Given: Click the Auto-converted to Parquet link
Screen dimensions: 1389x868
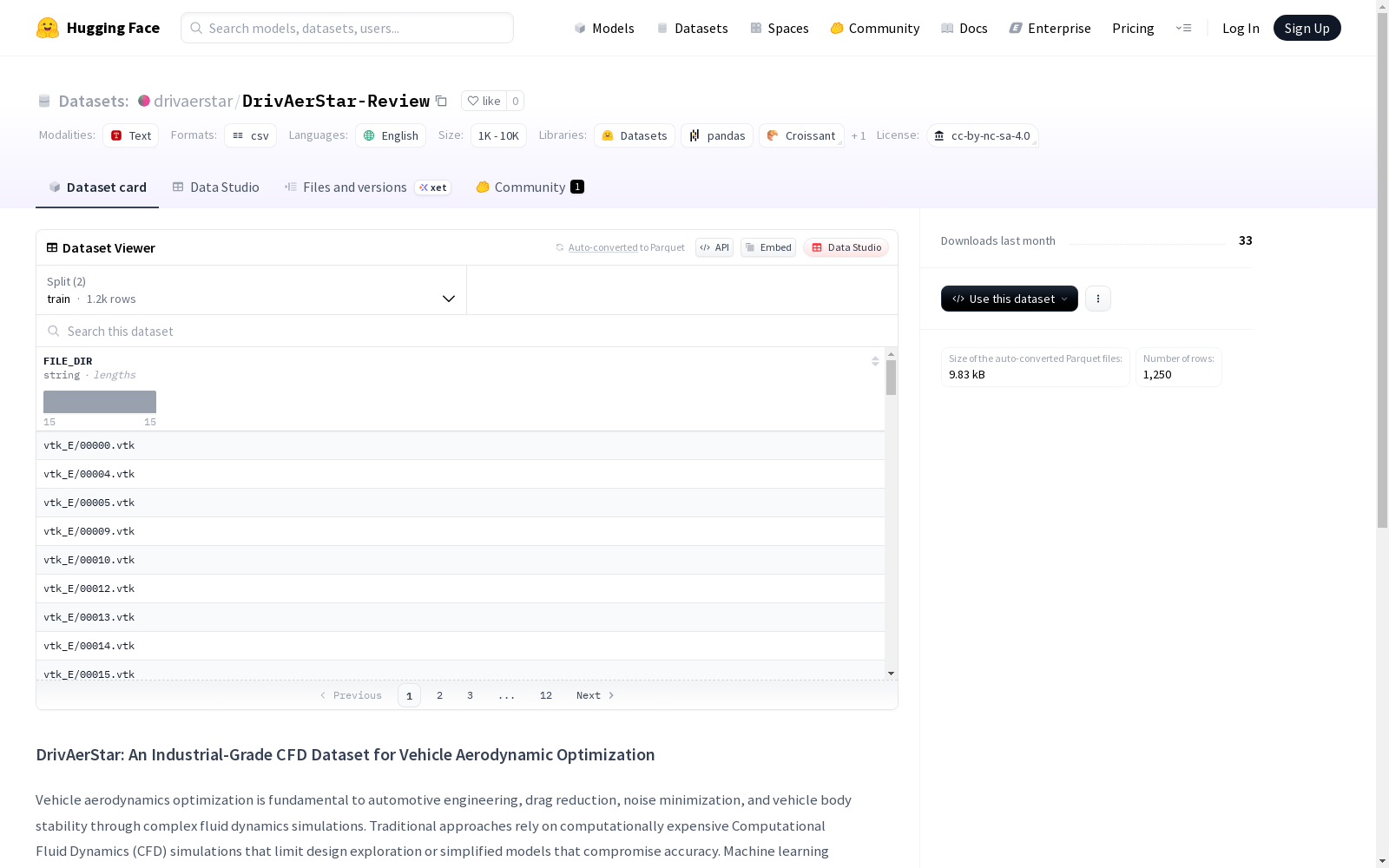Looking at the screenshot, I should point(627,247).
